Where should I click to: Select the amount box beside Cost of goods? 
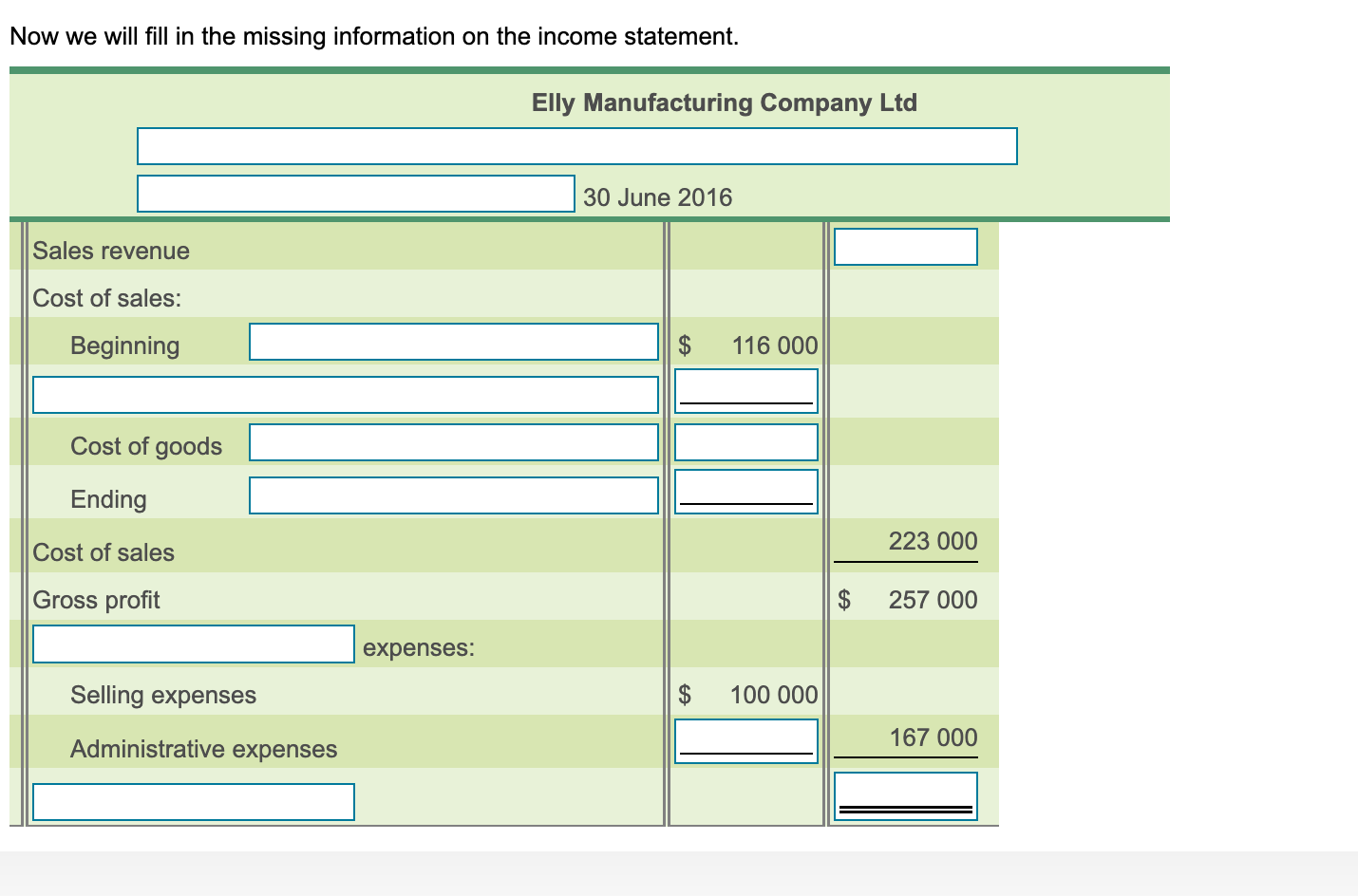[x=745, y=440]
